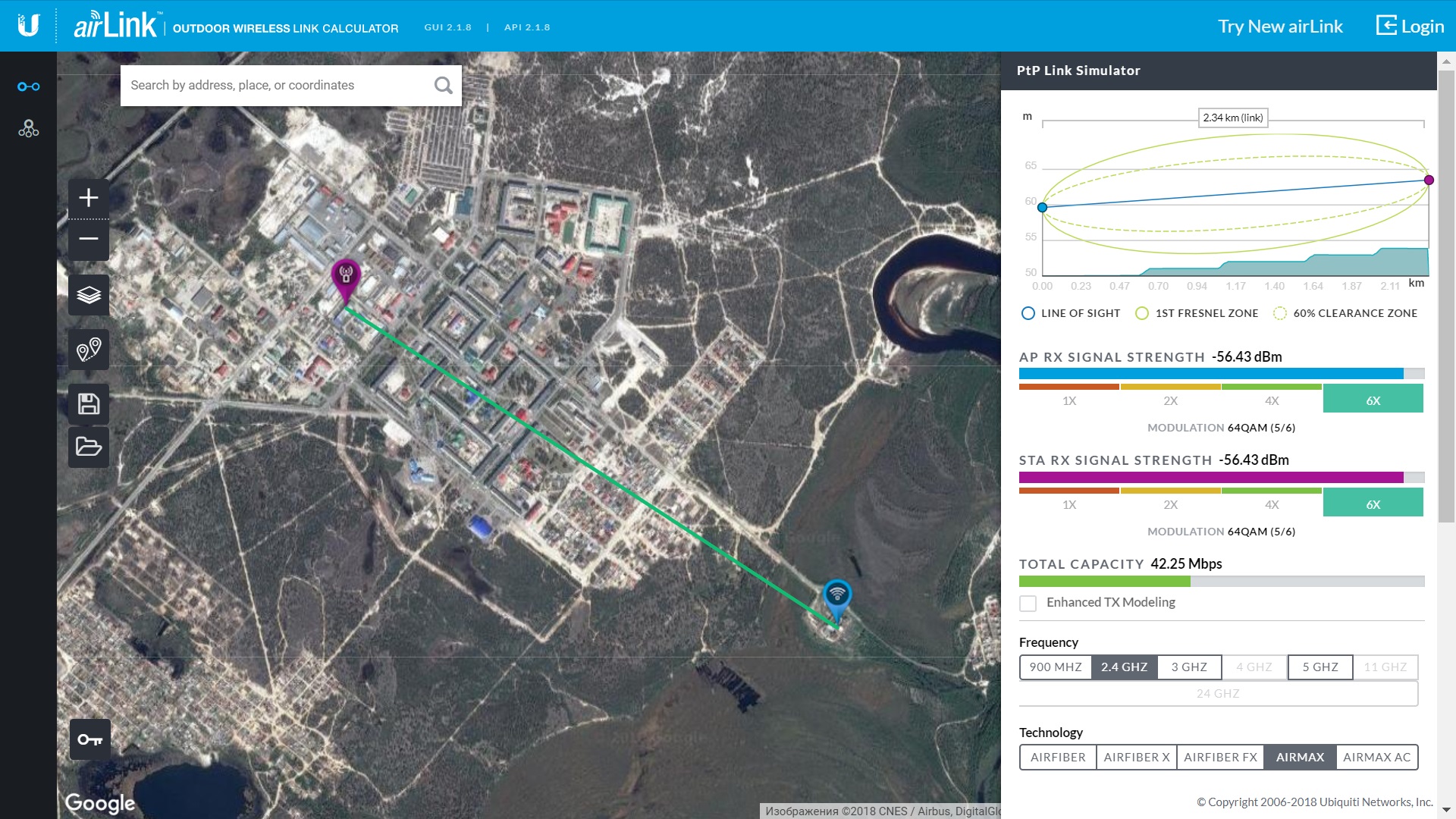
Task: Click the STA 2X rate segment
Action: [x=1171, y=503]
